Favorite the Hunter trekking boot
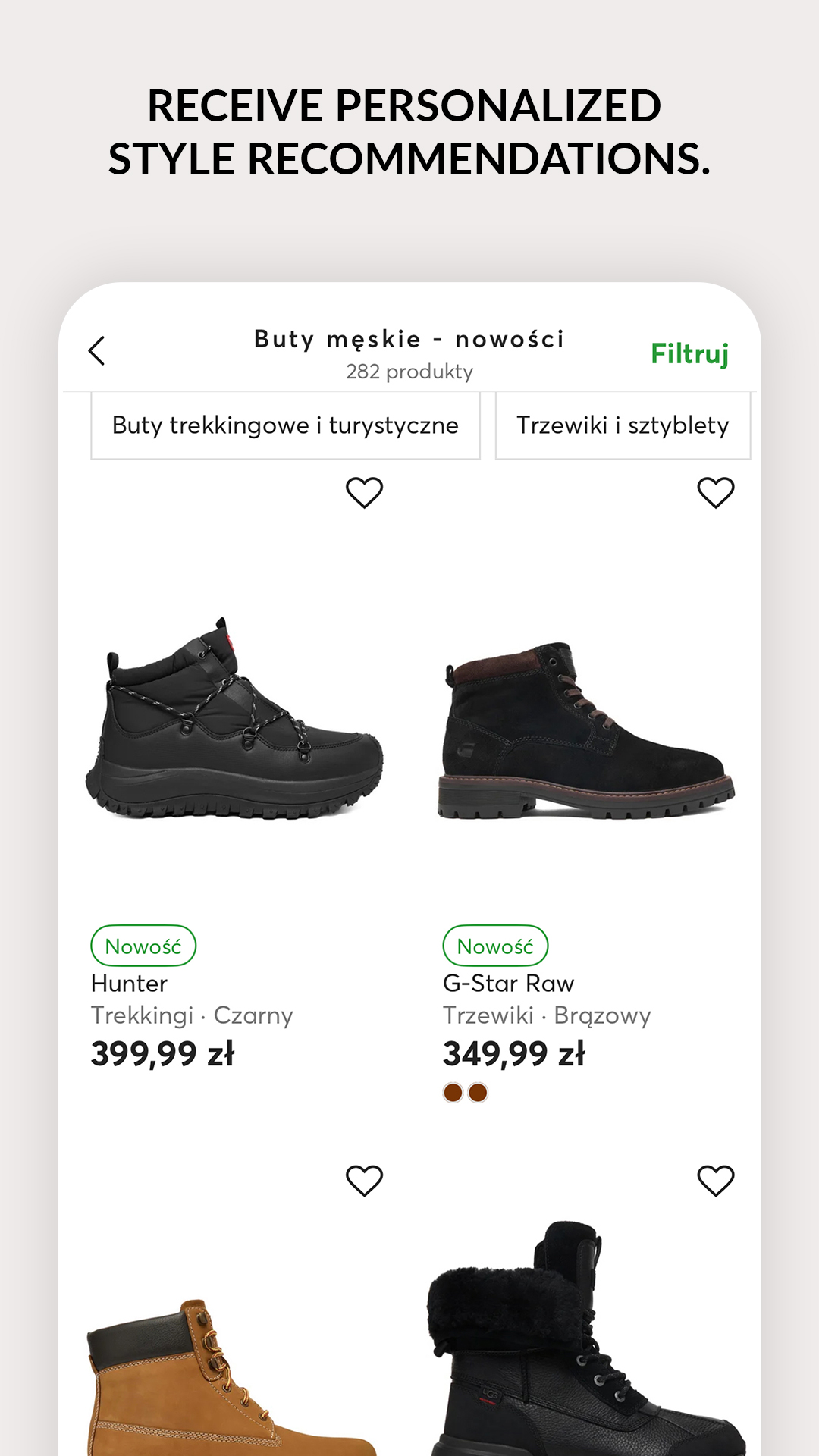The image size is (819, 1456). click(364, 493)
